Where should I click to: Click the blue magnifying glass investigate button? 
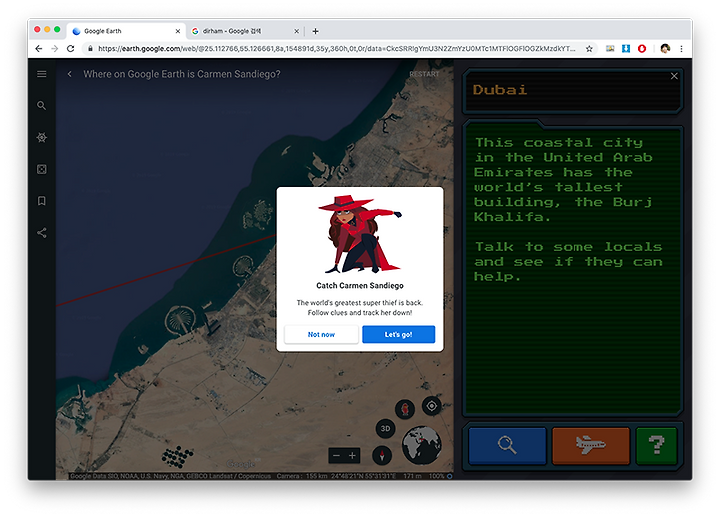[507, 445]
